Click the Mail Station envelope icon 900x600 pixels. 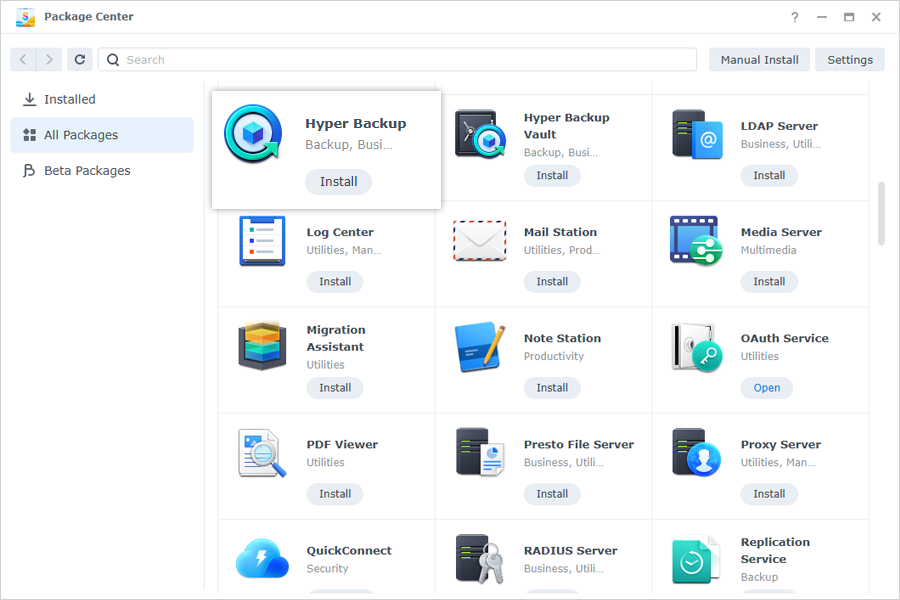pyautogui.click(x=480, y=241)
